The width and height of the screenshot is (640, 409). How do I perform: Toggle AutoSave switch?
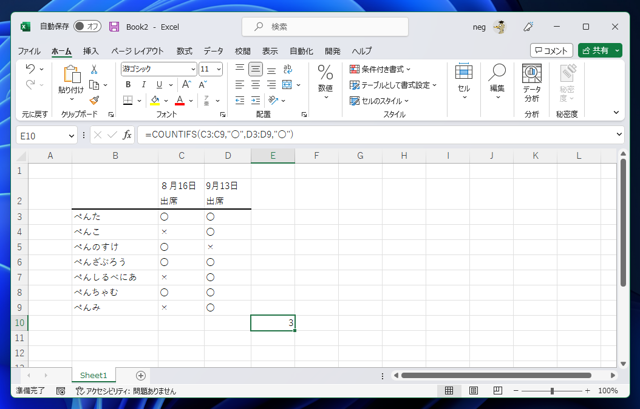point(87,27)
